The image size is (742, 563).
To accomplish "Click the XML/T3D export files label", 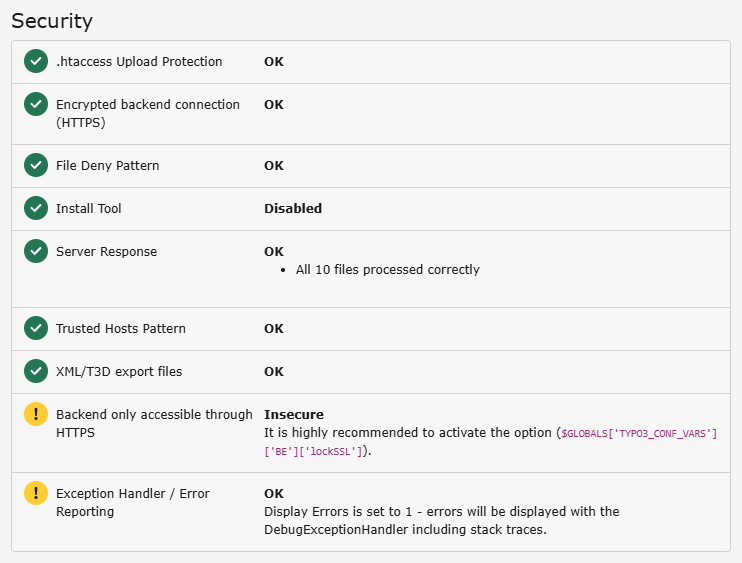I will [x=119, y=372].
